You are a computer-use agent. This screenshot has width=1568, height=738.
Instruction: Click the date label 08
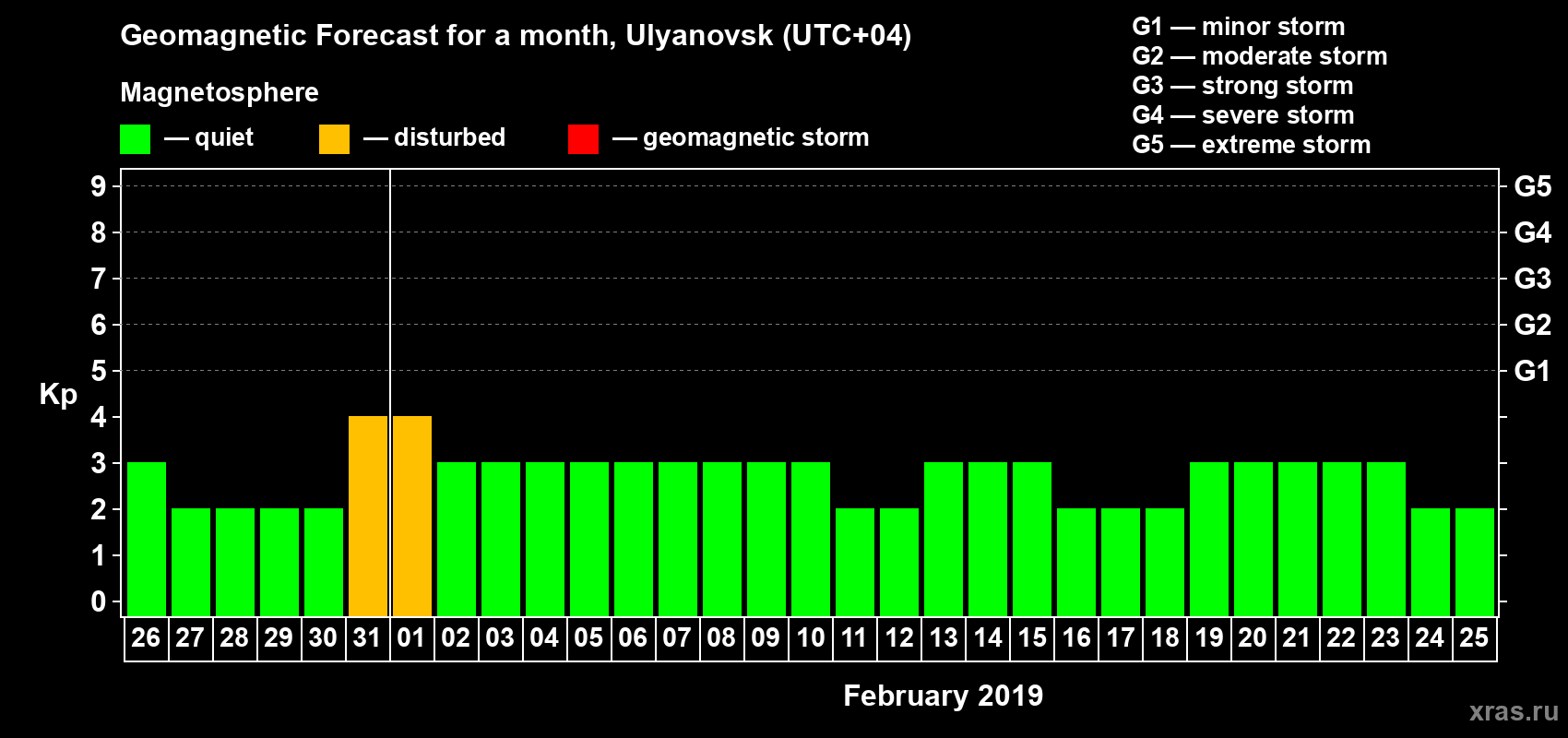click(721, 637)
